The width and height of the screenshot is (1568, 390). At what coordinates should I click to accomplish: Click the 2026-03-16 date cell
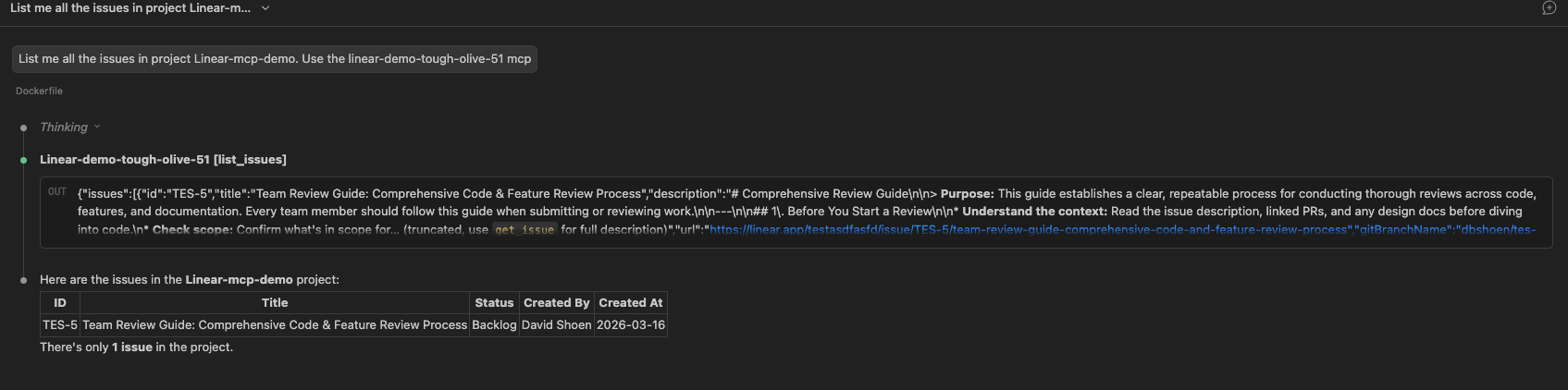630,325
